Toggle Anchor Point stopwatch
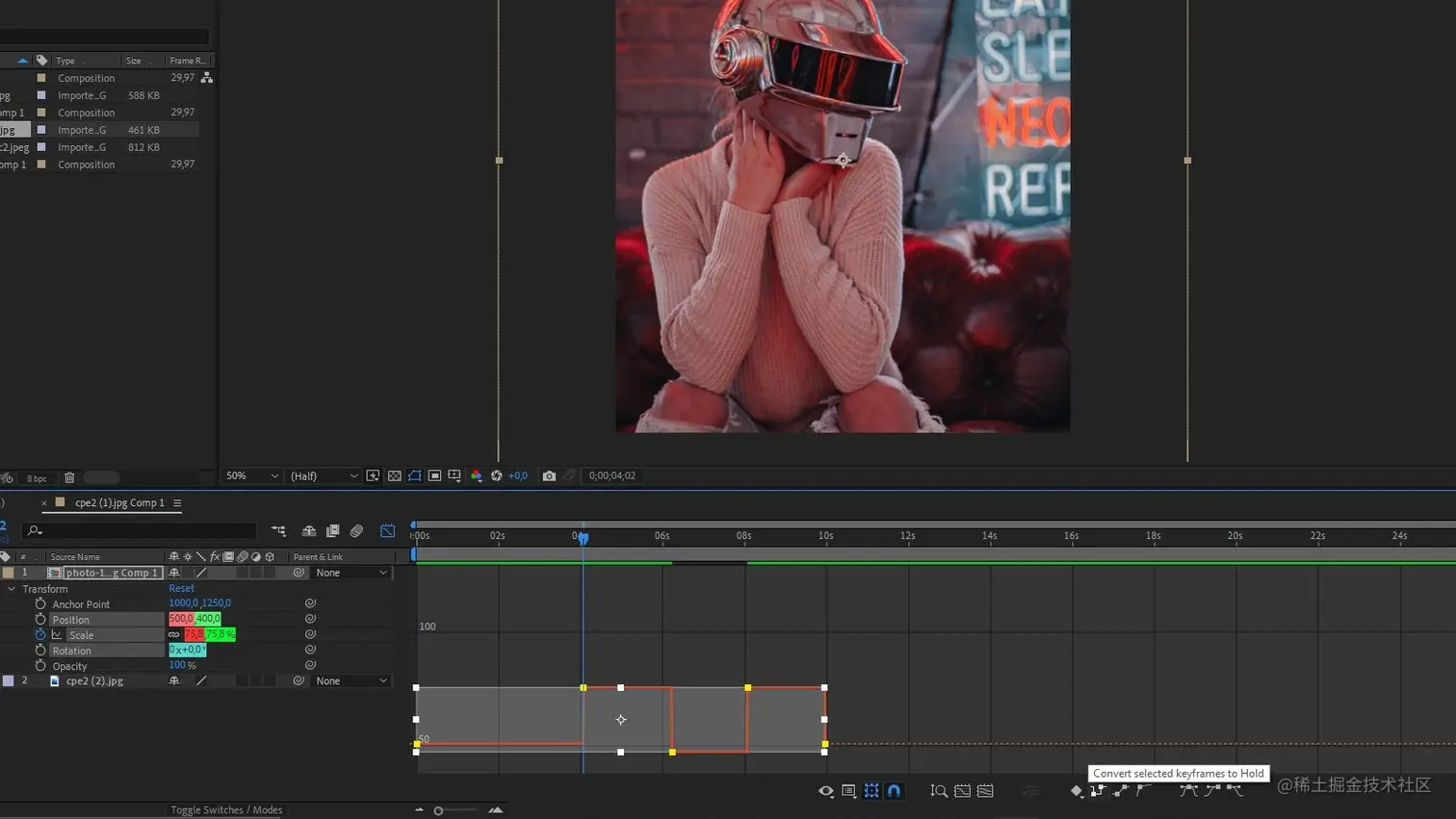The width and height of the screenshot is (1456, 819). (x=40, y=603)
